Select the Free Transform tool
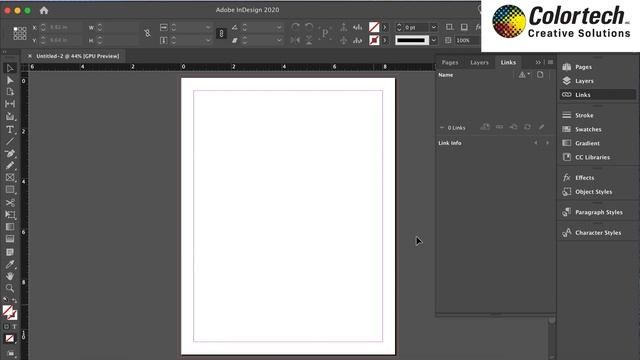Viewport: 640px width, 360px height. click(10, 215)
